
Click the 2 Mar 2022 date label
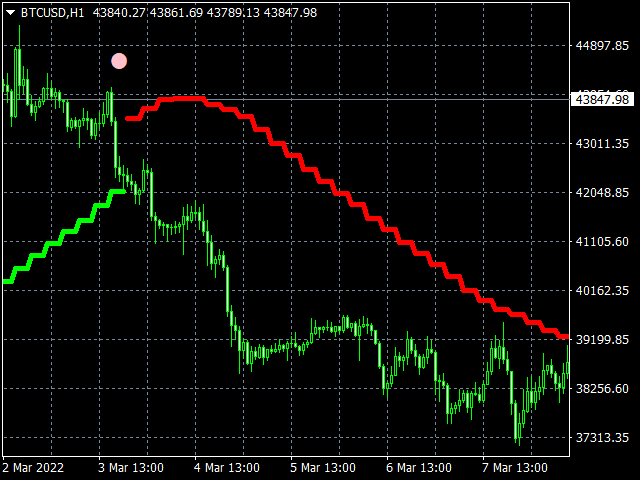click(33, 467)
